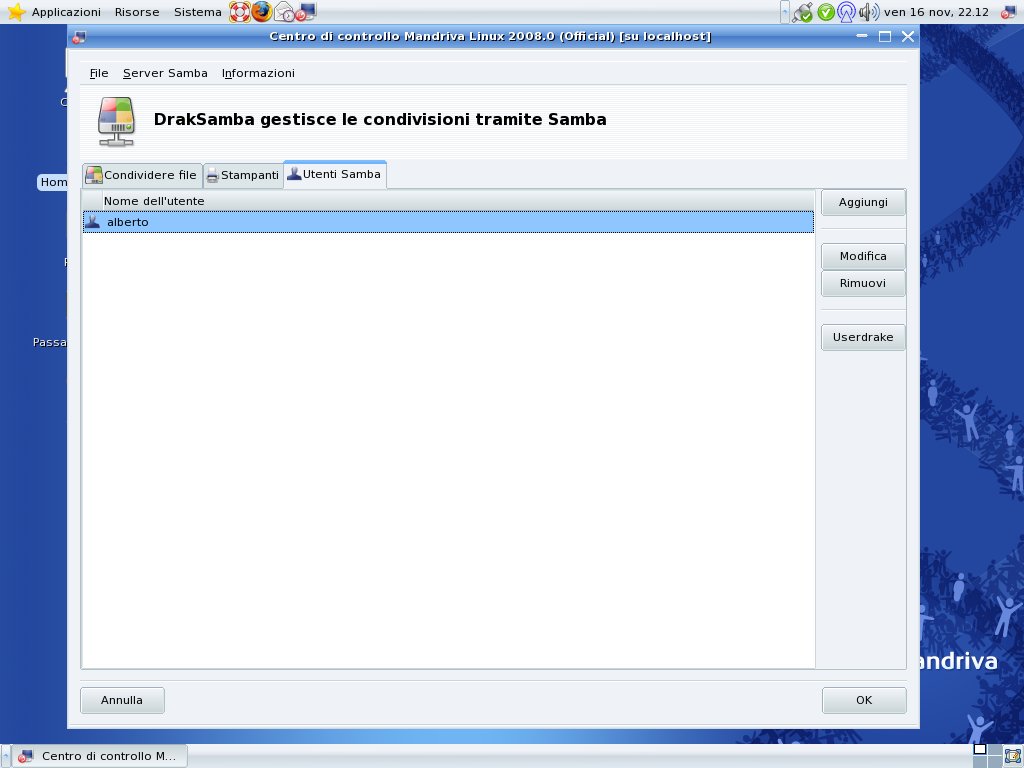Click the small panel handle left of the network icon
The image size is (1024, 768).
tap(785, 12)
